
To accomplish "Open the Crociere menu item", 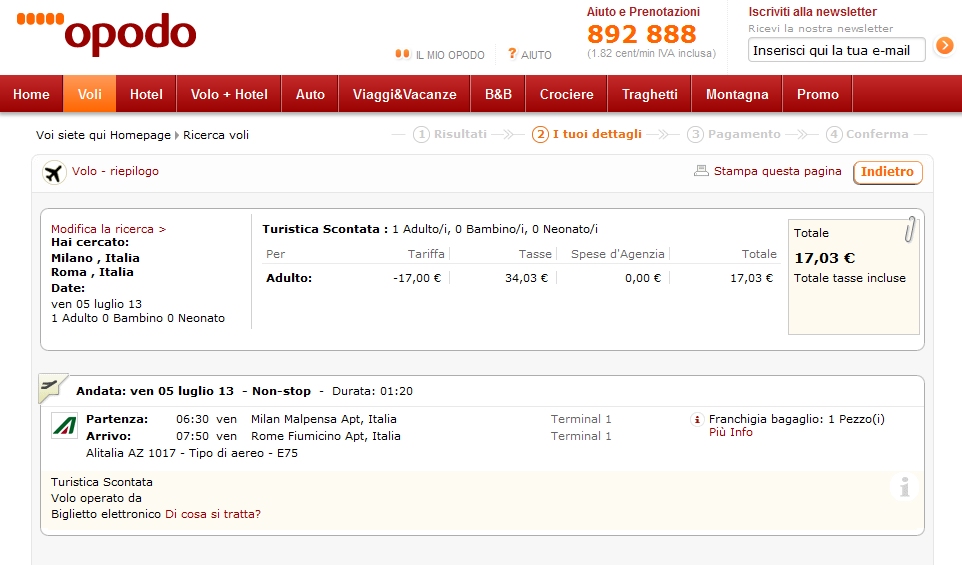I will tap(566, 94).
